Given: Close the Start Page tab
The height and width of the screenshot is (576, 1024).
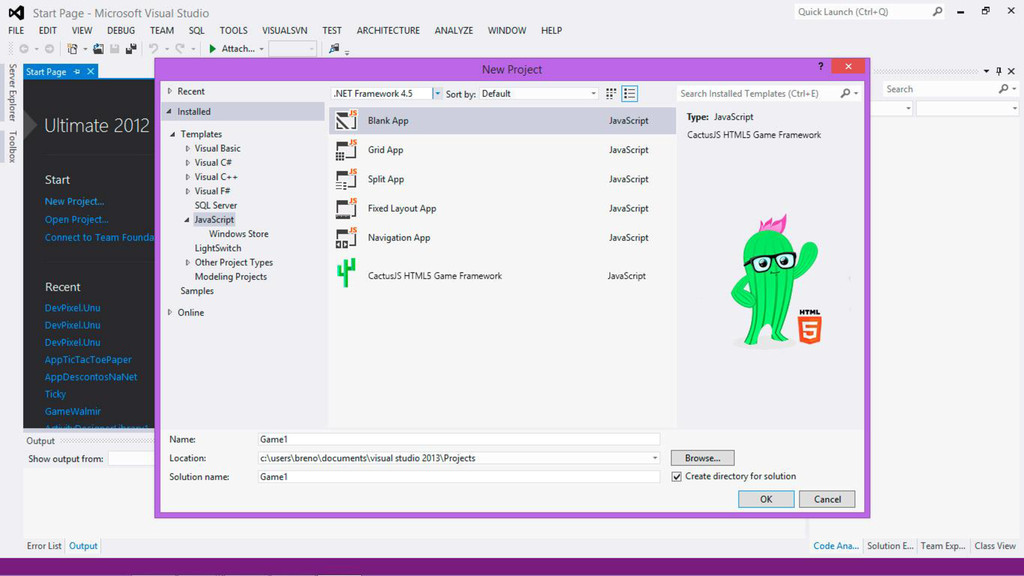Looking at the screenshot, I should tap(91, 71).
